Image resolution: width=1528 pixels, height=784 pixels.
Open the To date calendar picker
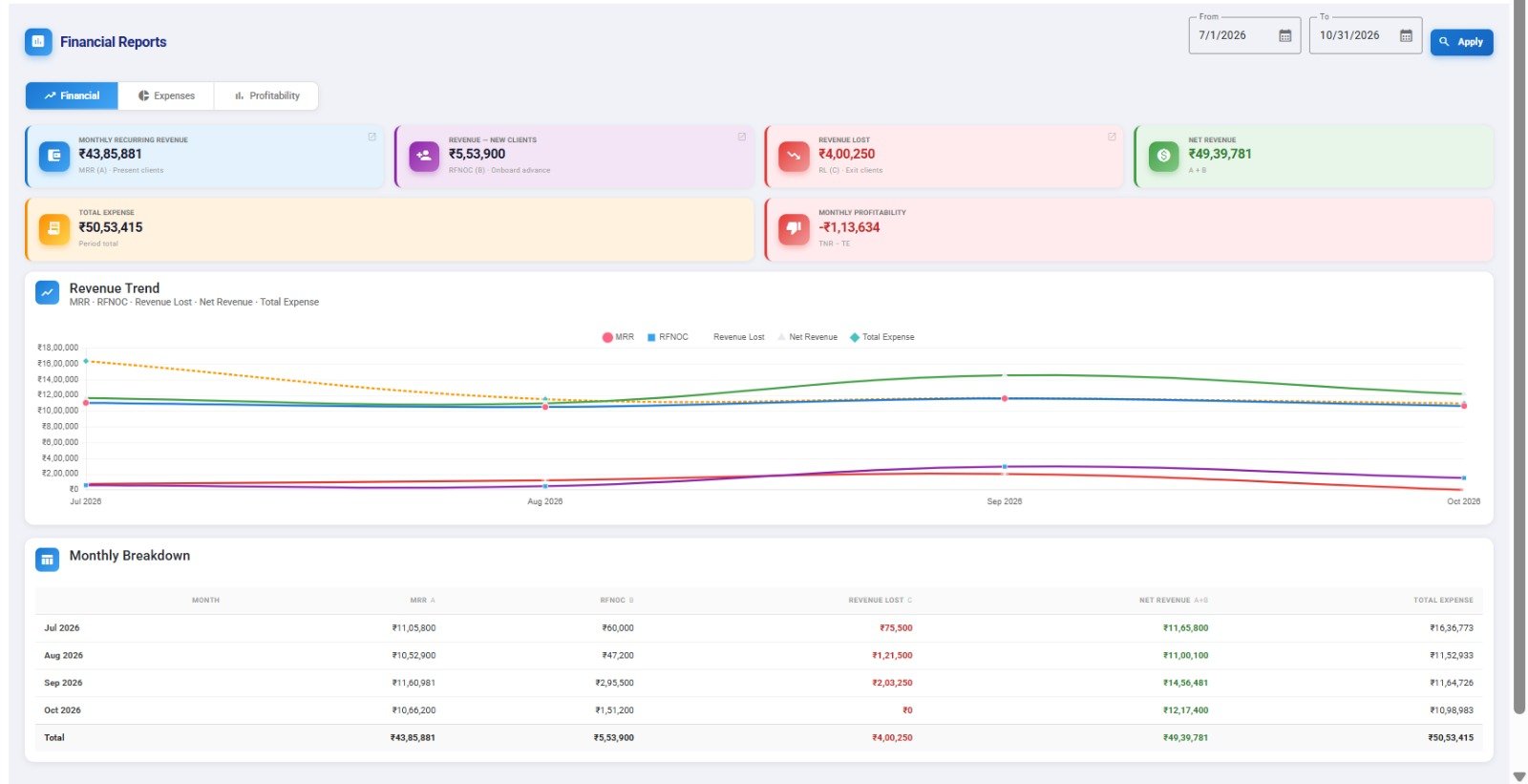[1406, 36]
